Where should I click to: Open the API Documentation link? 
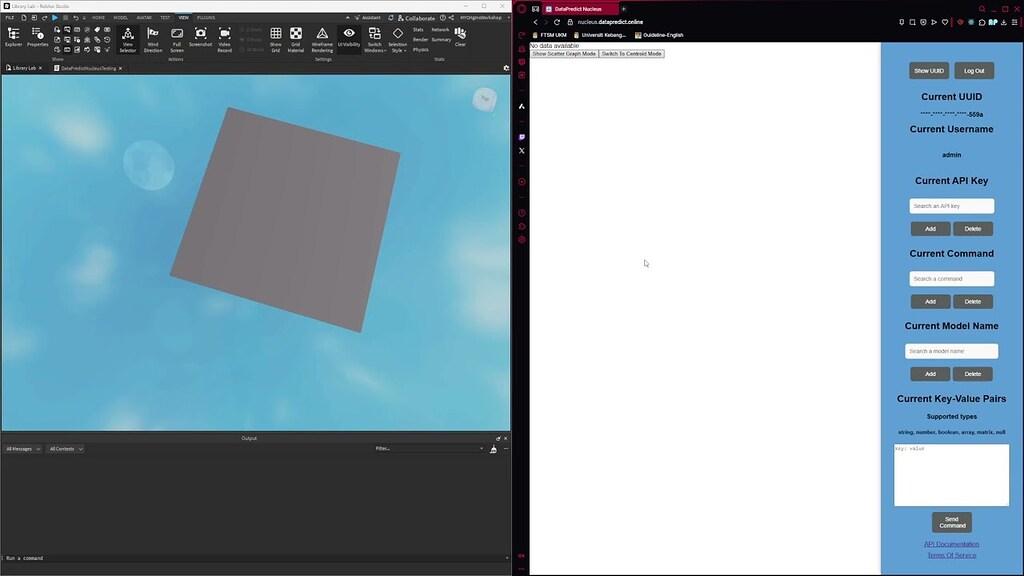pyautogui.click(x=951, y=544)
